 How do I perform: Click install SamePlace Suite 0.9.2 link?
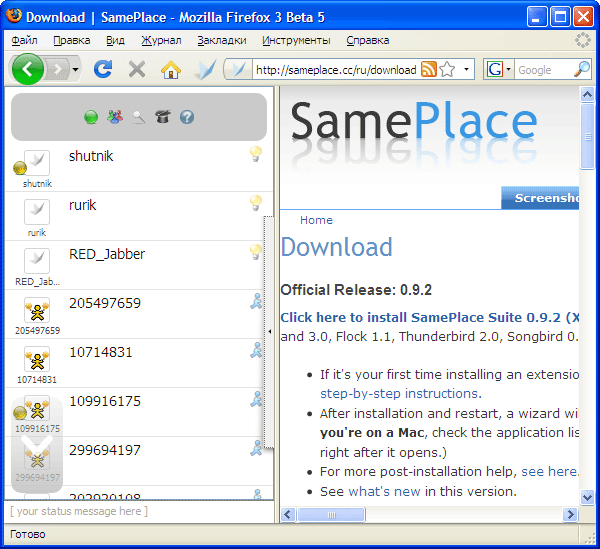(430, 318)
